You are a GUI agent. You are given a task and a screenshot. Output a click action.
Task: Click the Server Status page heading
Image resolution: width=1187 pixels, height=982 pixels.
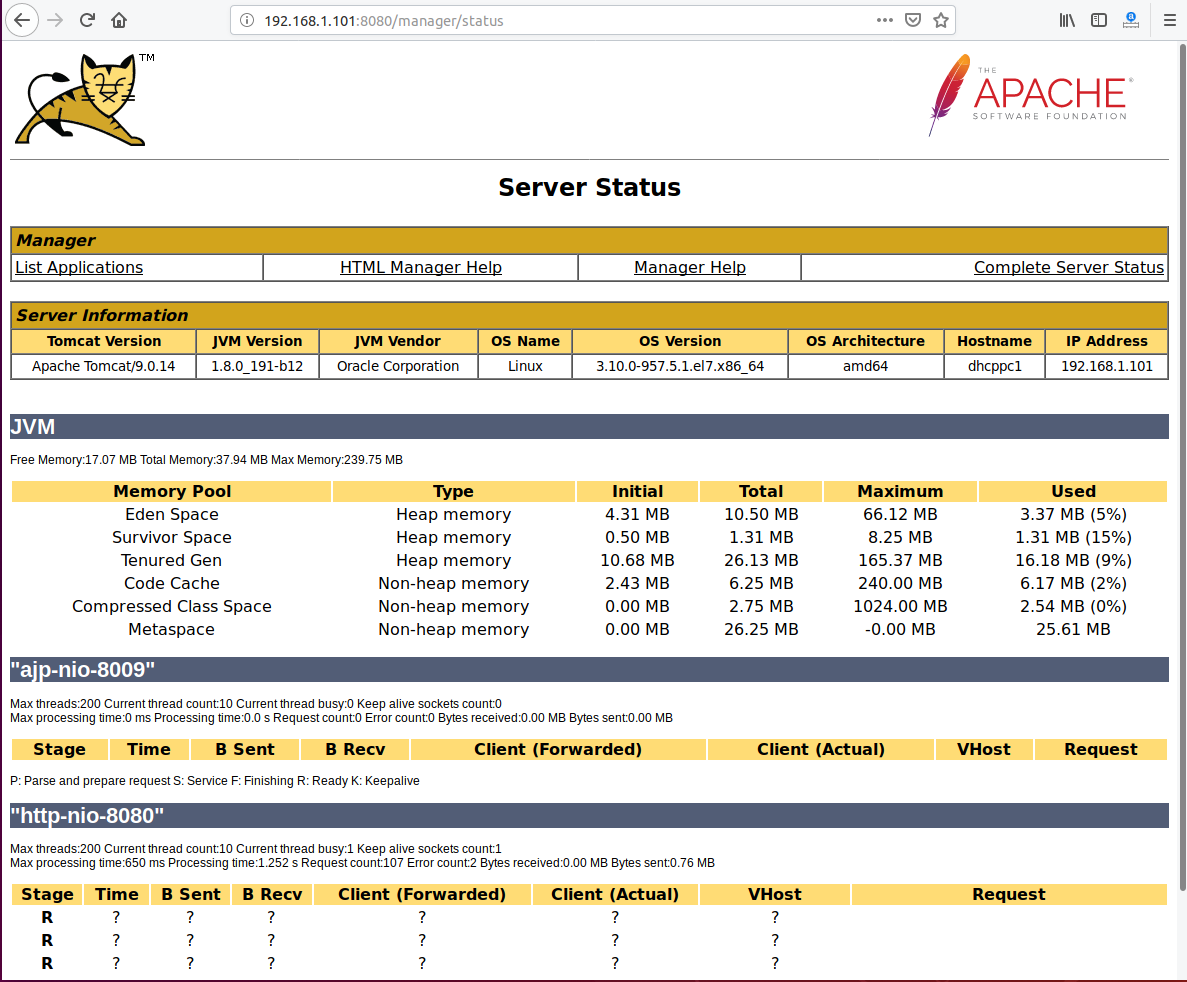[589, 187]
